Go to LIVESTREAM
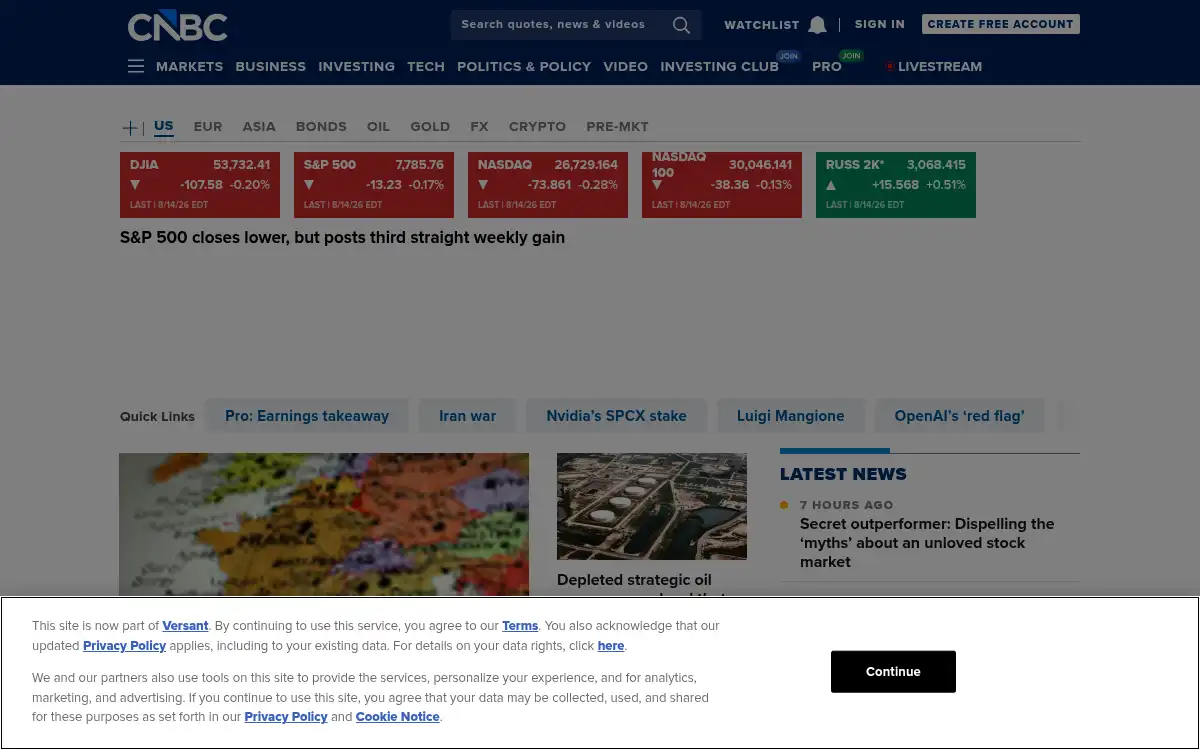This screenshot has width=1200, height=750. point(940,66)
